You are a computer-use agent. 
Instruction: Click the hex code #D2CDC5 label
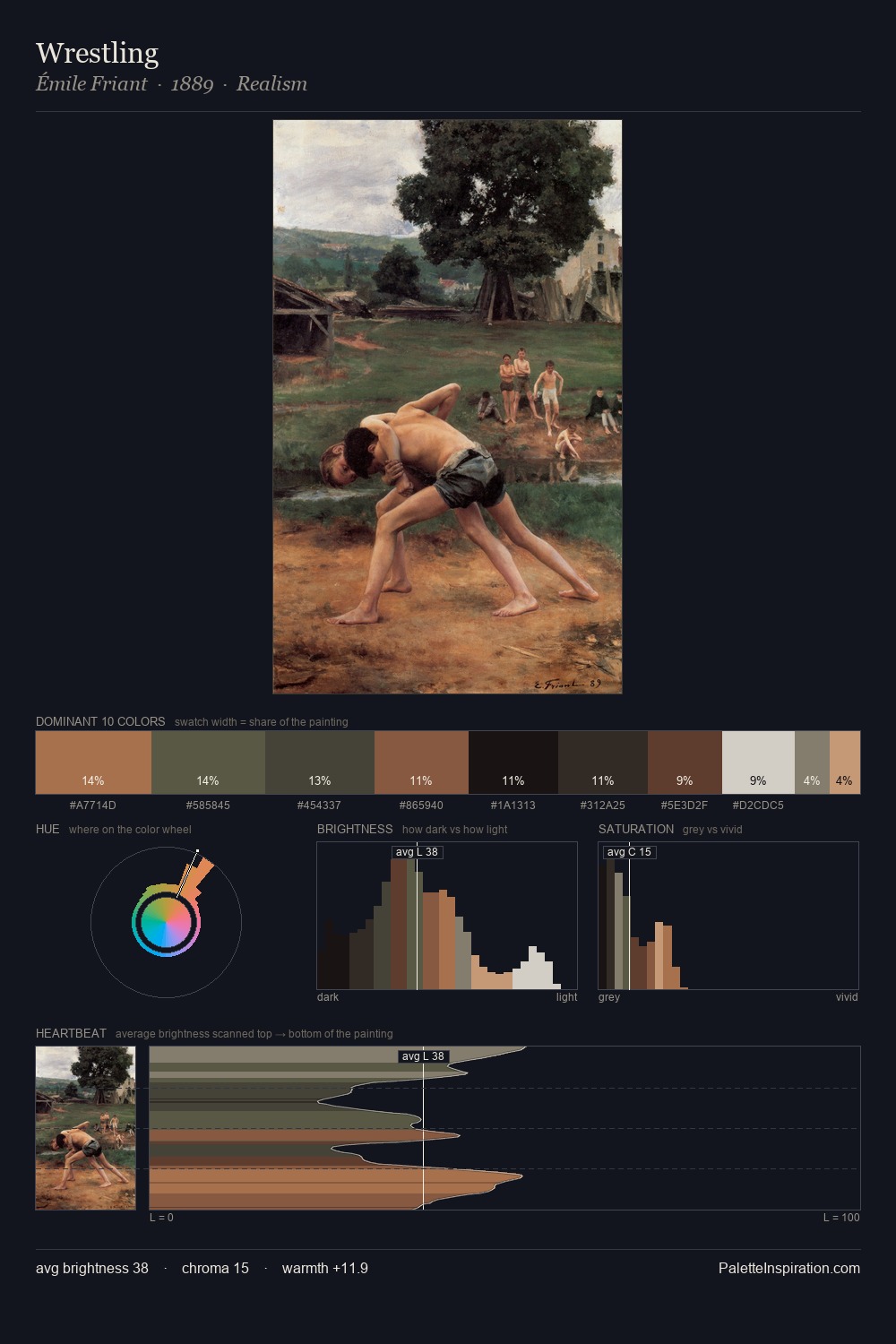tap(758, 805)
